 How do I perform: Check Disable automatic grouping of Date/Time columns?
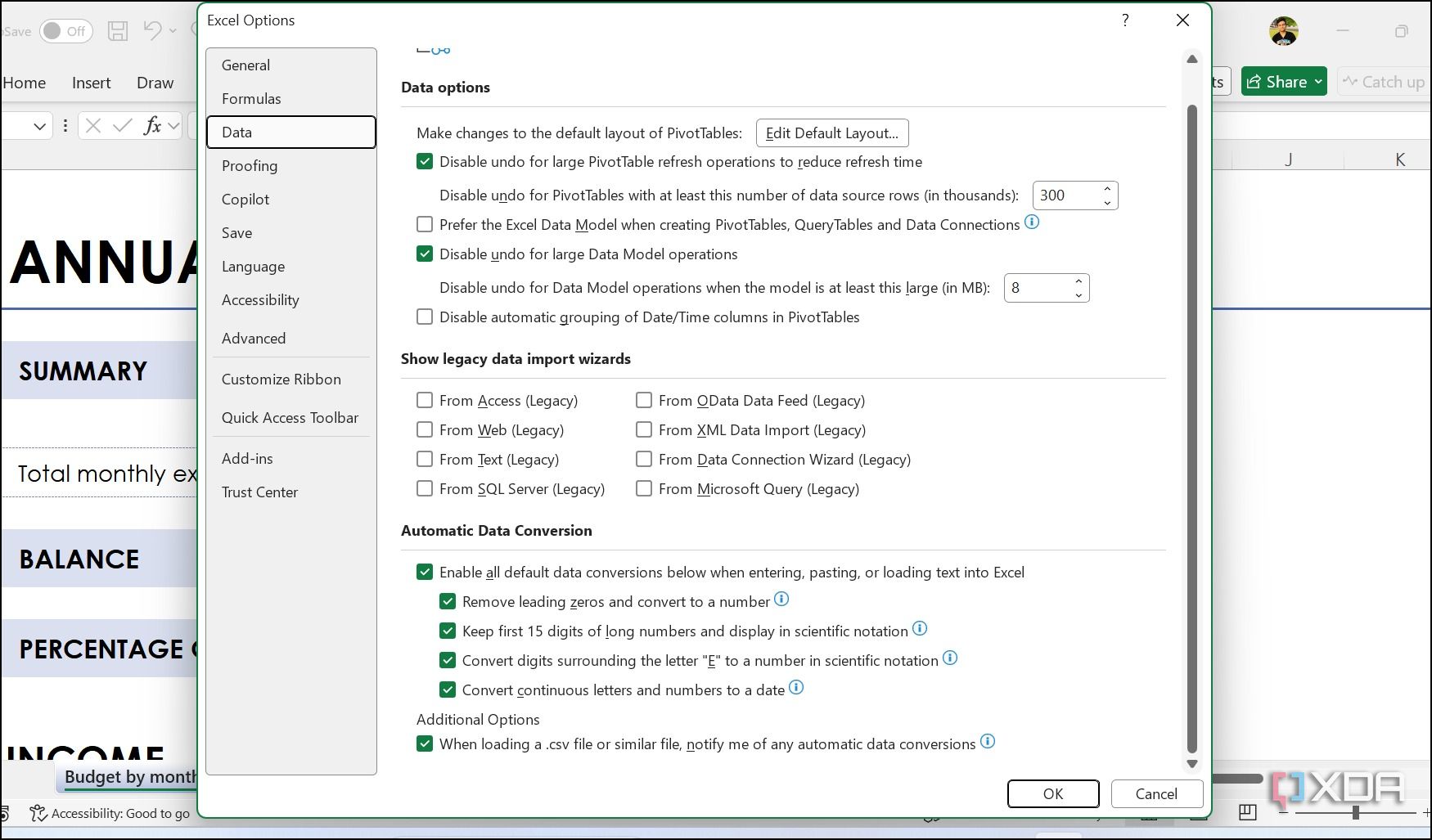coord(425,317)
